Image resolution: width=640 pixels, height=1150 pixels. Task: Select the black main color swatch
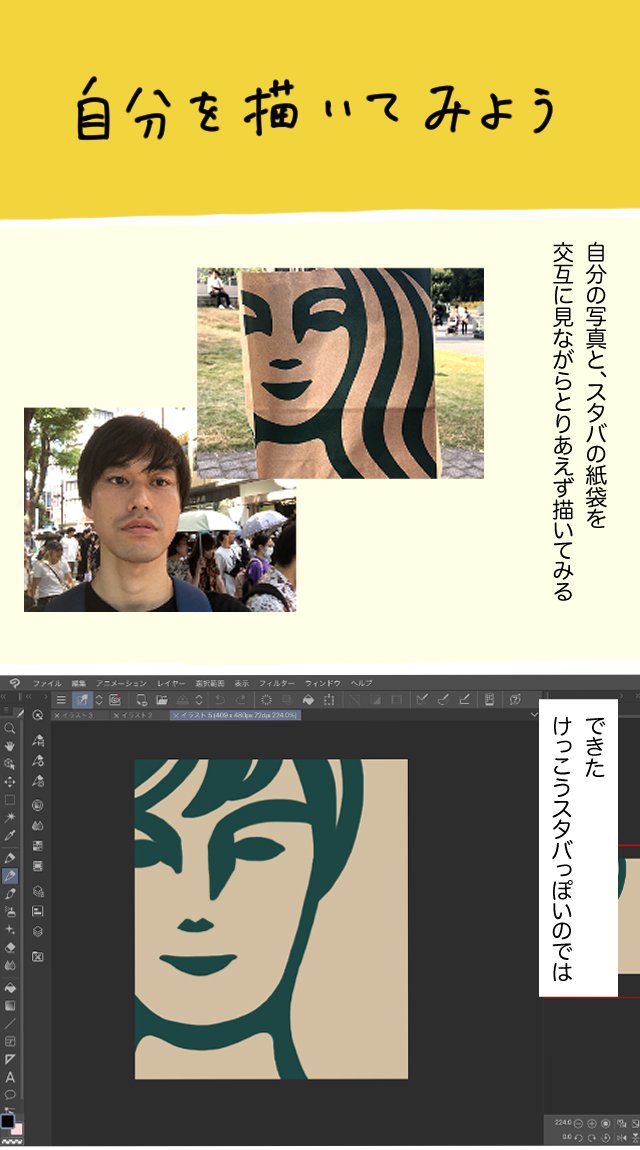[x=8, y=1121]
